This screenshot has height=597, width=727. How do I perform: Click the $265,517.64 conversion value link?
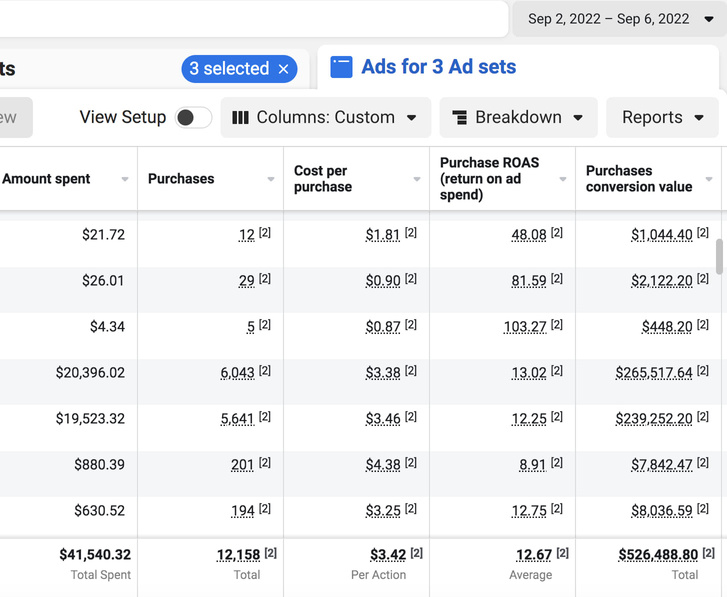pyautogui.click(x=654, y=373)
